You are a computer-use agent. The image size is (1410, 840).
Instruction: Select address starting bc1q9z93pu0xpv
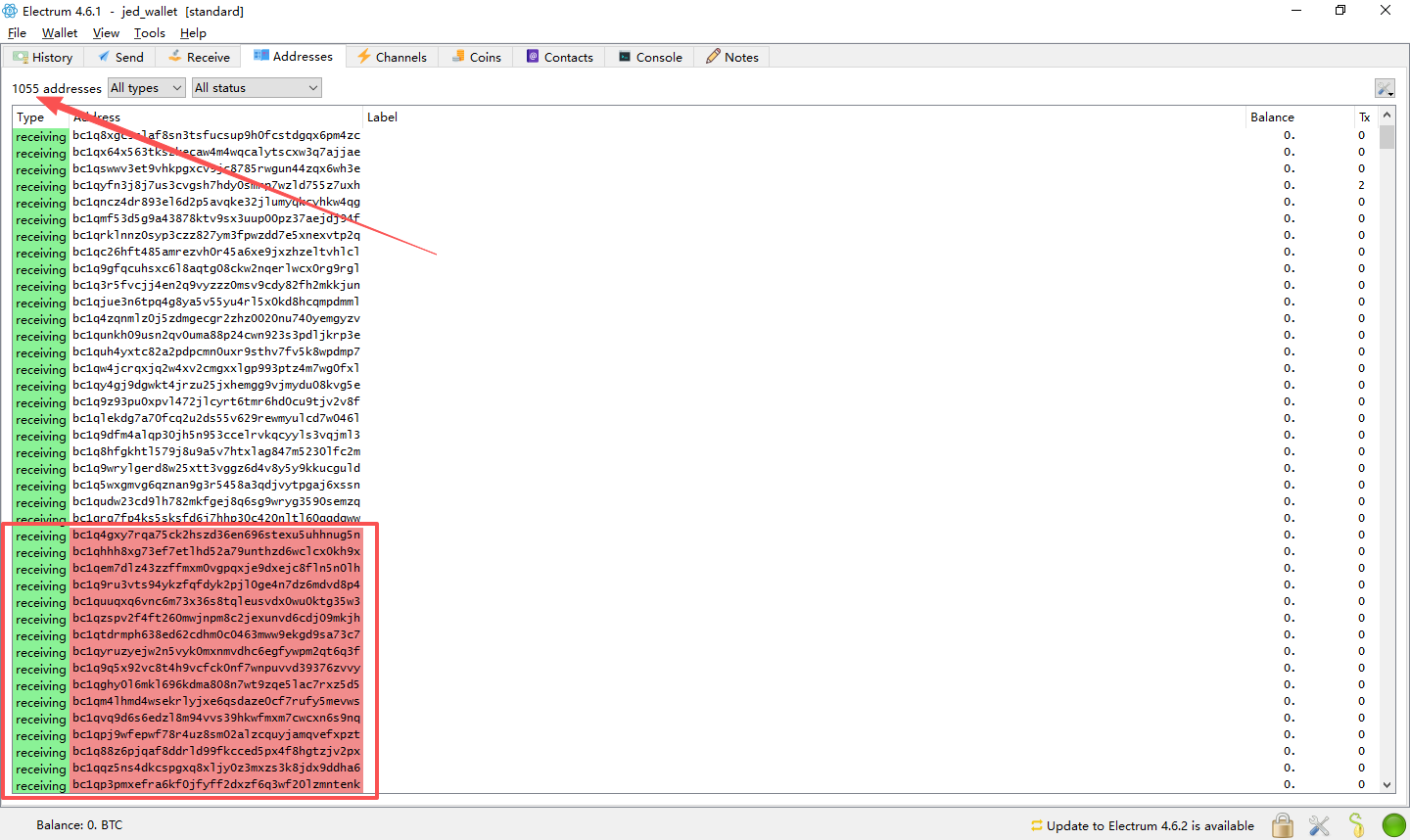coord(216,401)
